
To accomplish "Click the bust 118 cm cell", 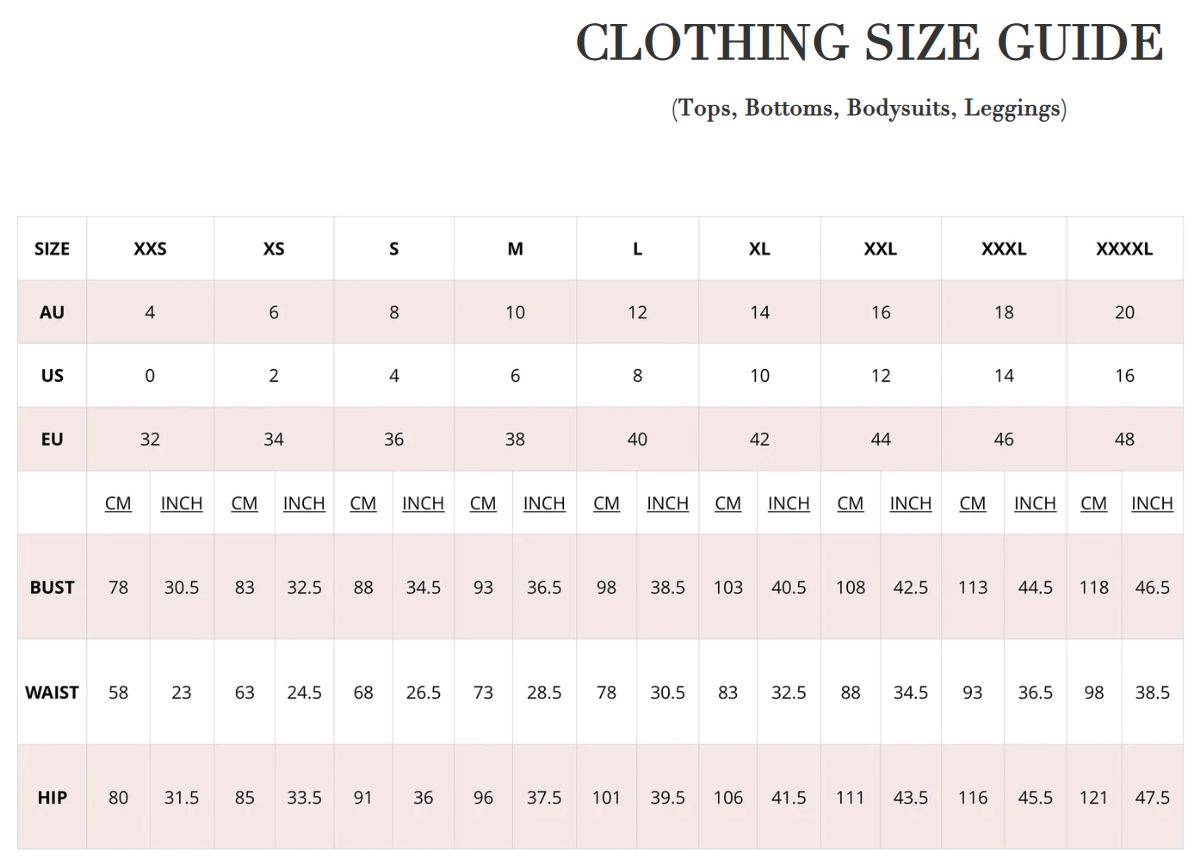I will pyautogui.click(x=1094, y=587).
